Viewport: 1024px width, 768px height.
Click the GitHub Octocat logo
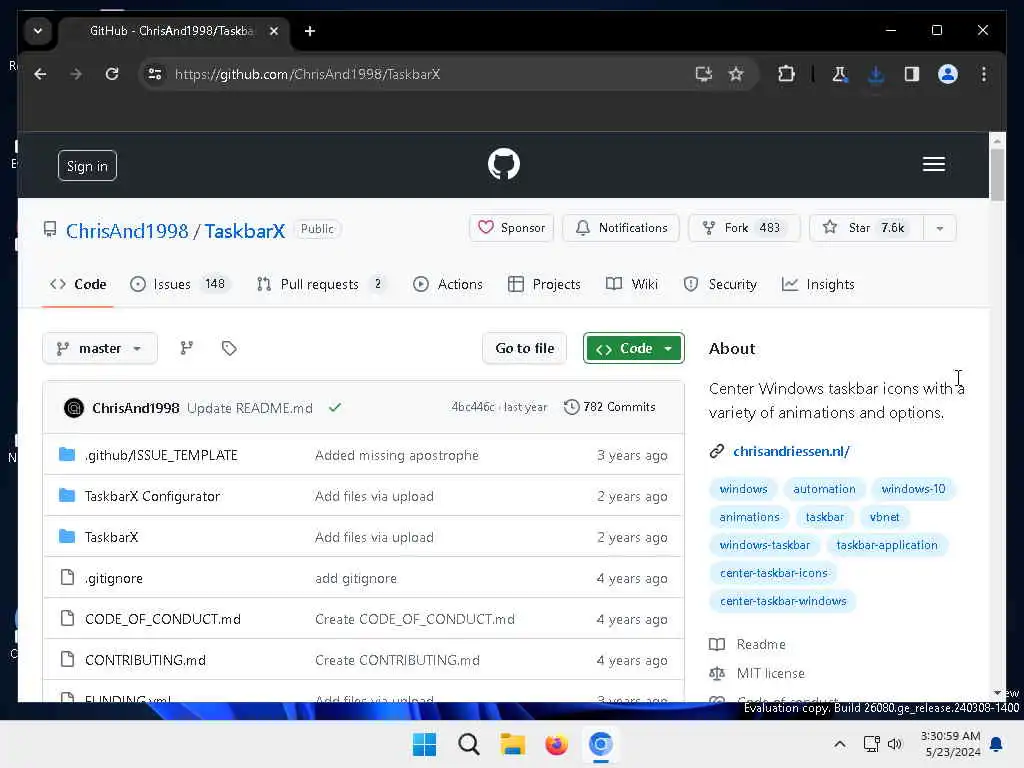(504, 164)
